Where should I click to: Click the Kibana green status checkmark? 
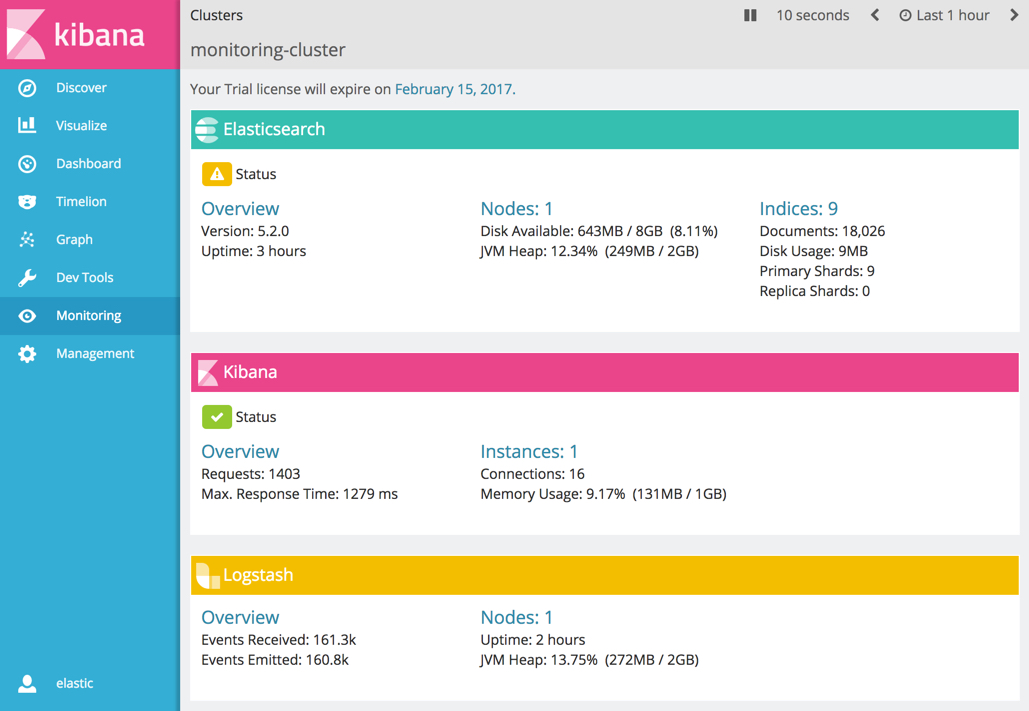click(x=219, y=416)
